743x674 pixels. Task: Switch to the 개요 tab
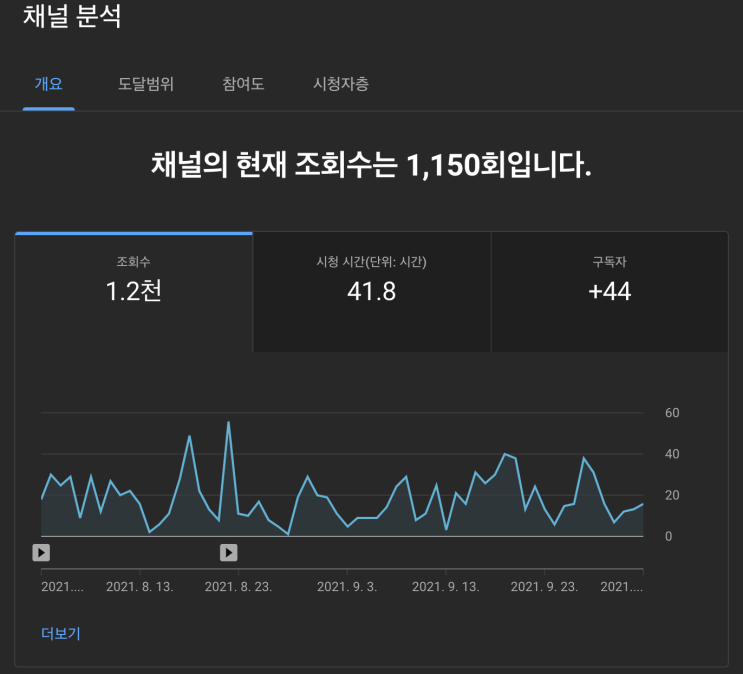coord(49,84)
